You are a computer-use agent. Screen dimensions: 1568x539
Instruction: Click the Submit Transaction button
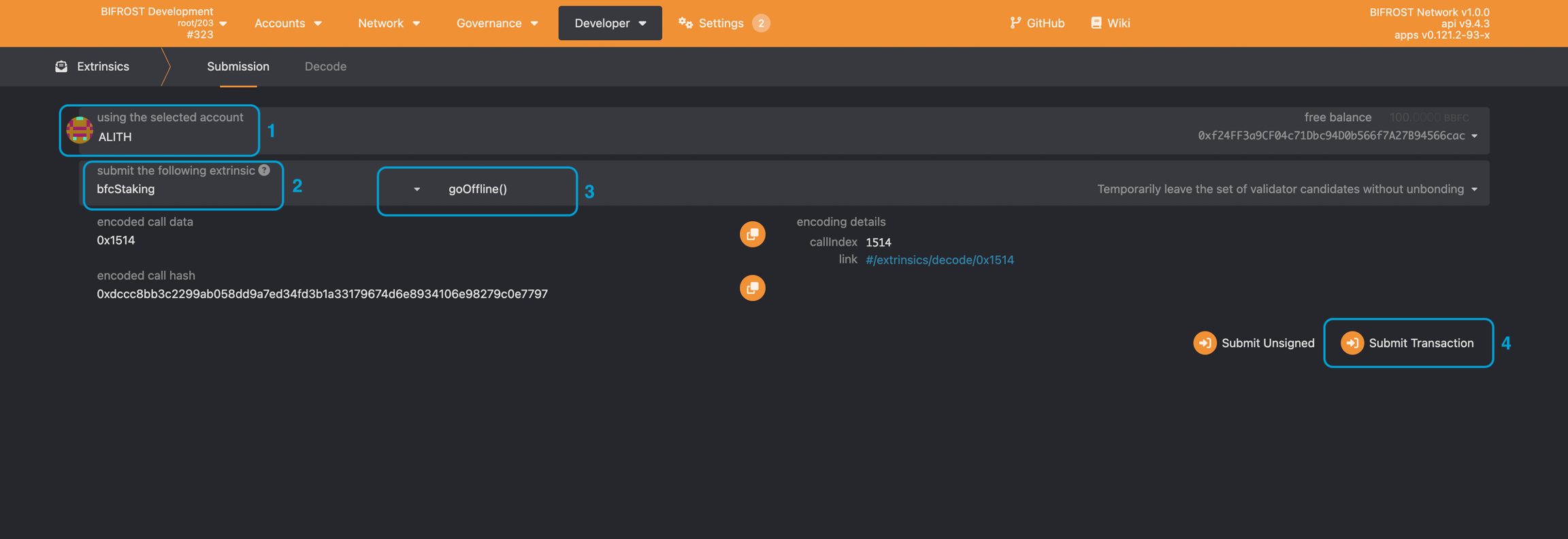(x=1407, y=343)
